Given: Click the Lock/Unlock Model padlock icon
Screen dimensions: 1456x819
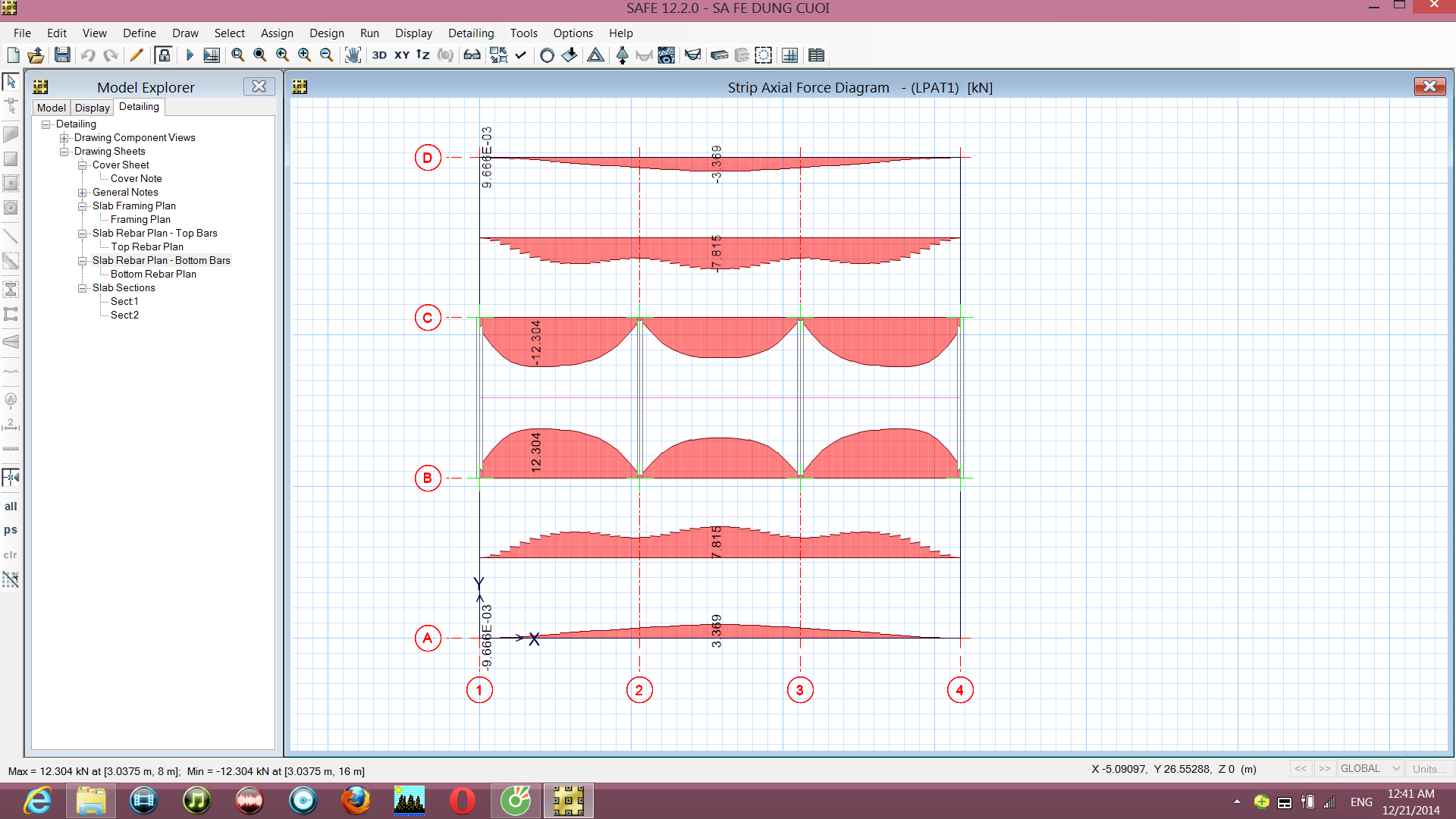Looking at the screenshot, I should coord(163,55).
